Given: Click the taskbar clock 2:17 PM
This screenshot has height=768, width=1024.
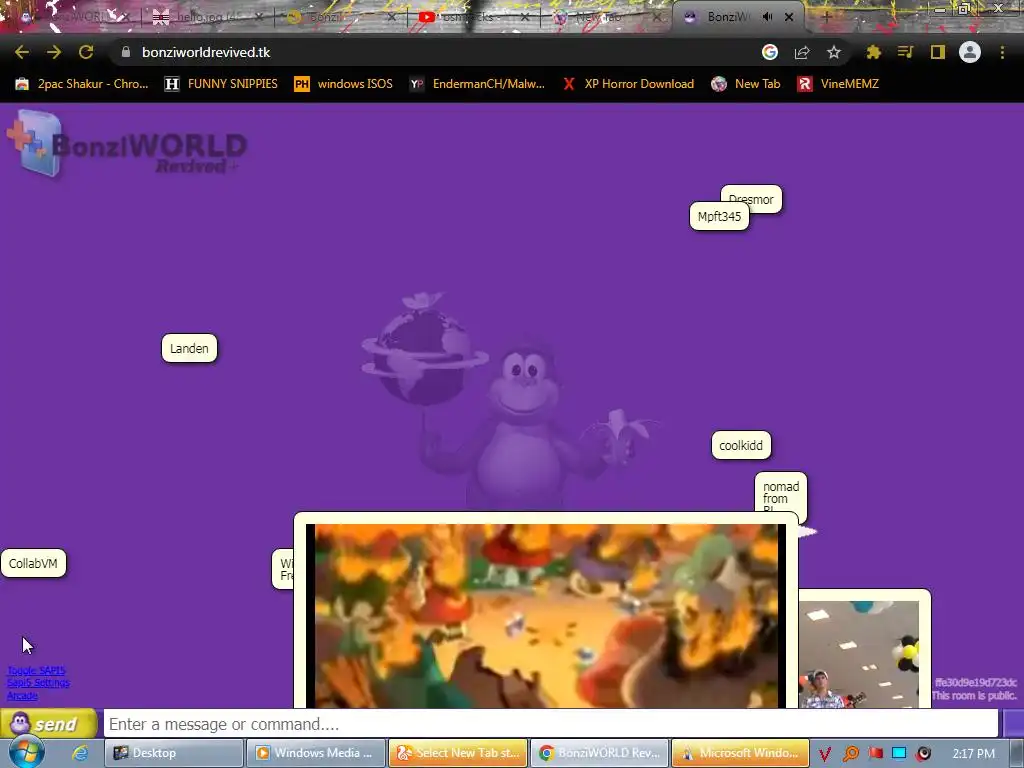Looking at the screenshot, I should 973,753.
